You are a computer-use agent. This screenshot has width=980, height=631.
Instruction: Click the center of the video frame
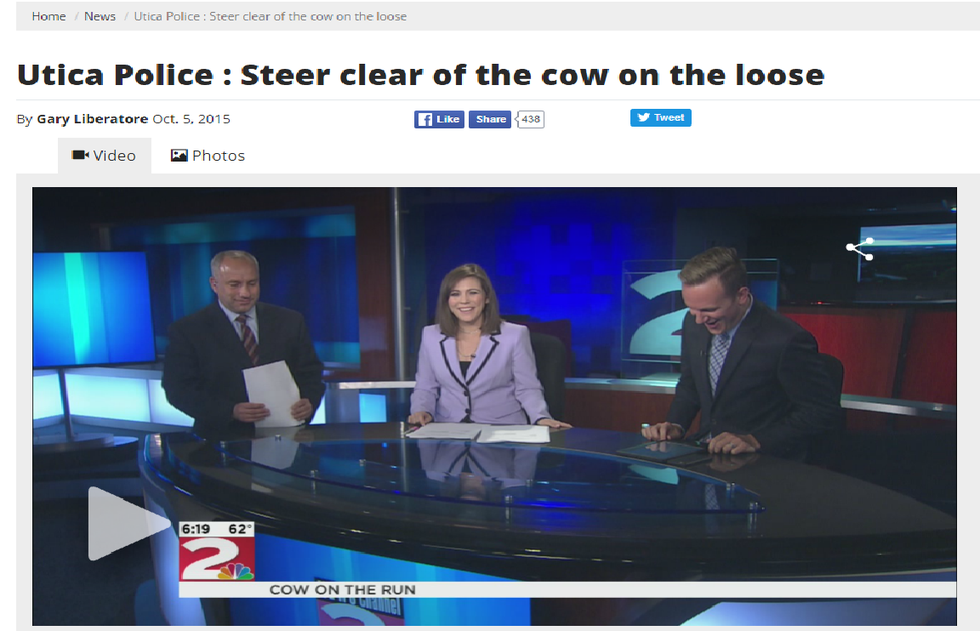(494, 406)
